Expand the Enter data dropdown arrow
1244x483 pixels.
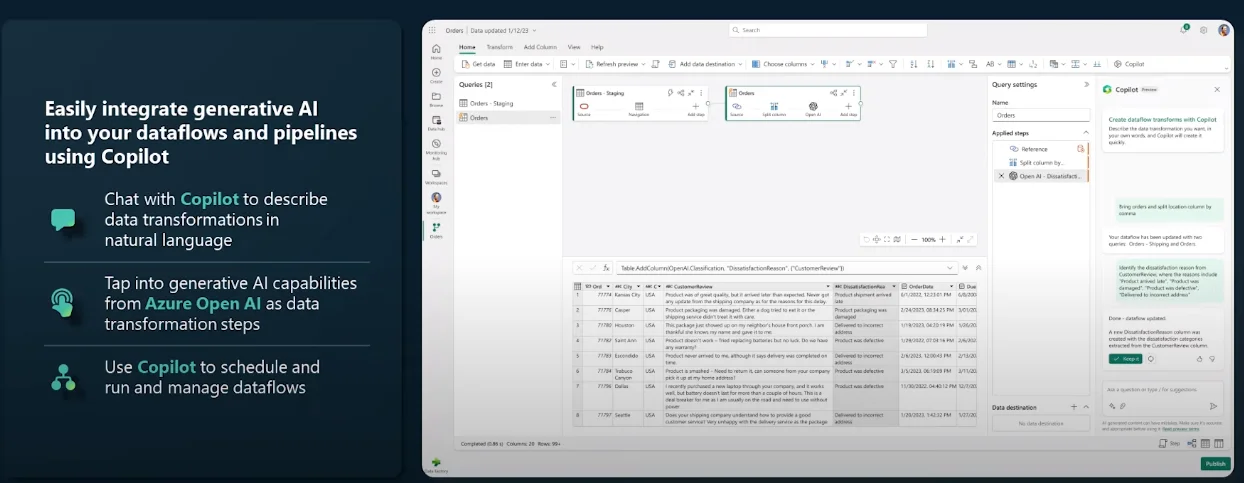pyautogui.click(x=546, y=64)
